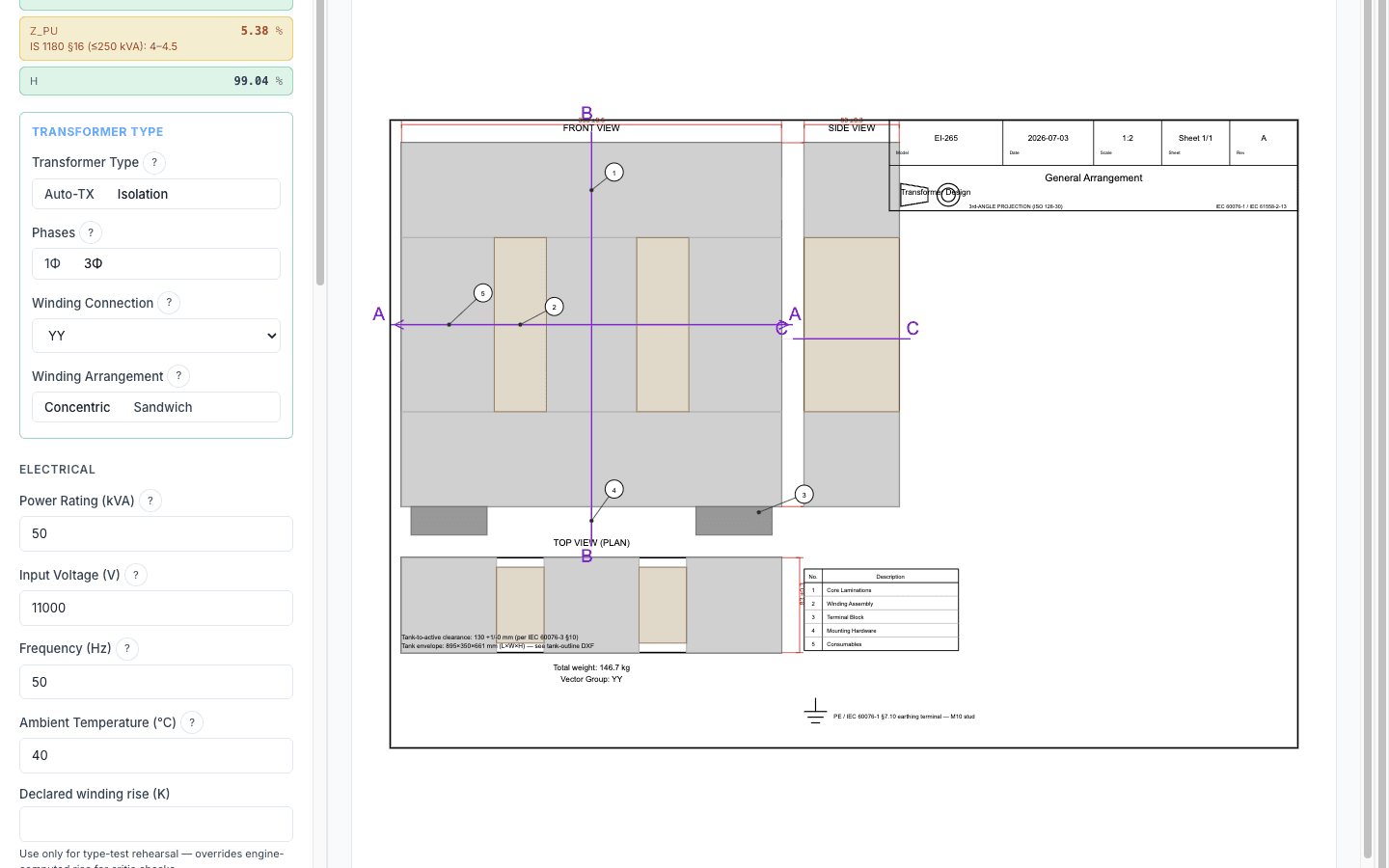Click Terminal Block row in parts table
Image resolution: width=1389 pixels, height=868 pixels.
point(882,617)
